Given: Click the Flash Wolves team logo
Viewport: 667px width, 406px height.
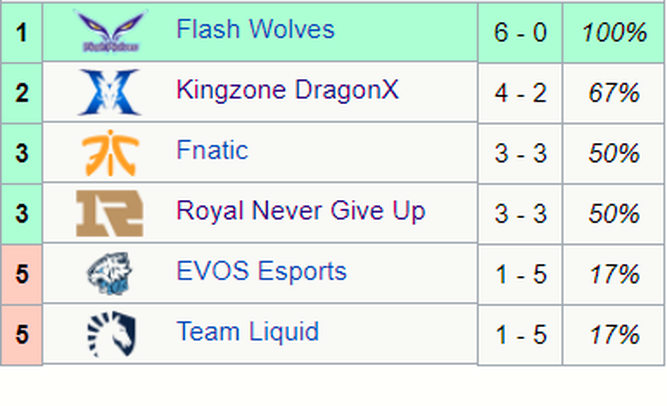Looking at the screenshot, I should click(x=111, y=32).
